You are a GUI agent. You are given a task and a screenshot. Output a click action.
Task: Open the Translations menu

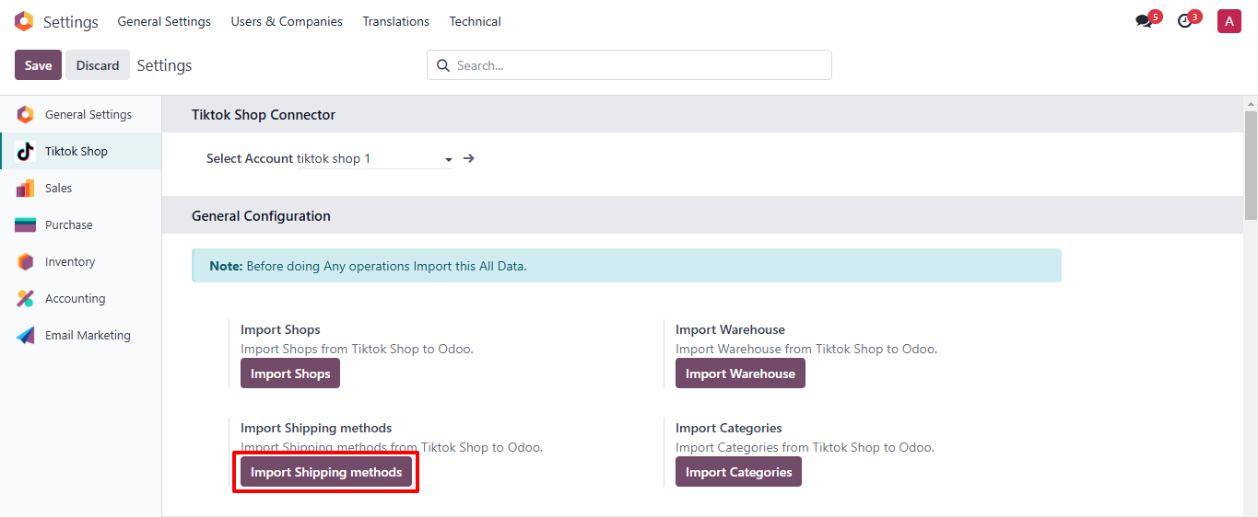[396, 21]
